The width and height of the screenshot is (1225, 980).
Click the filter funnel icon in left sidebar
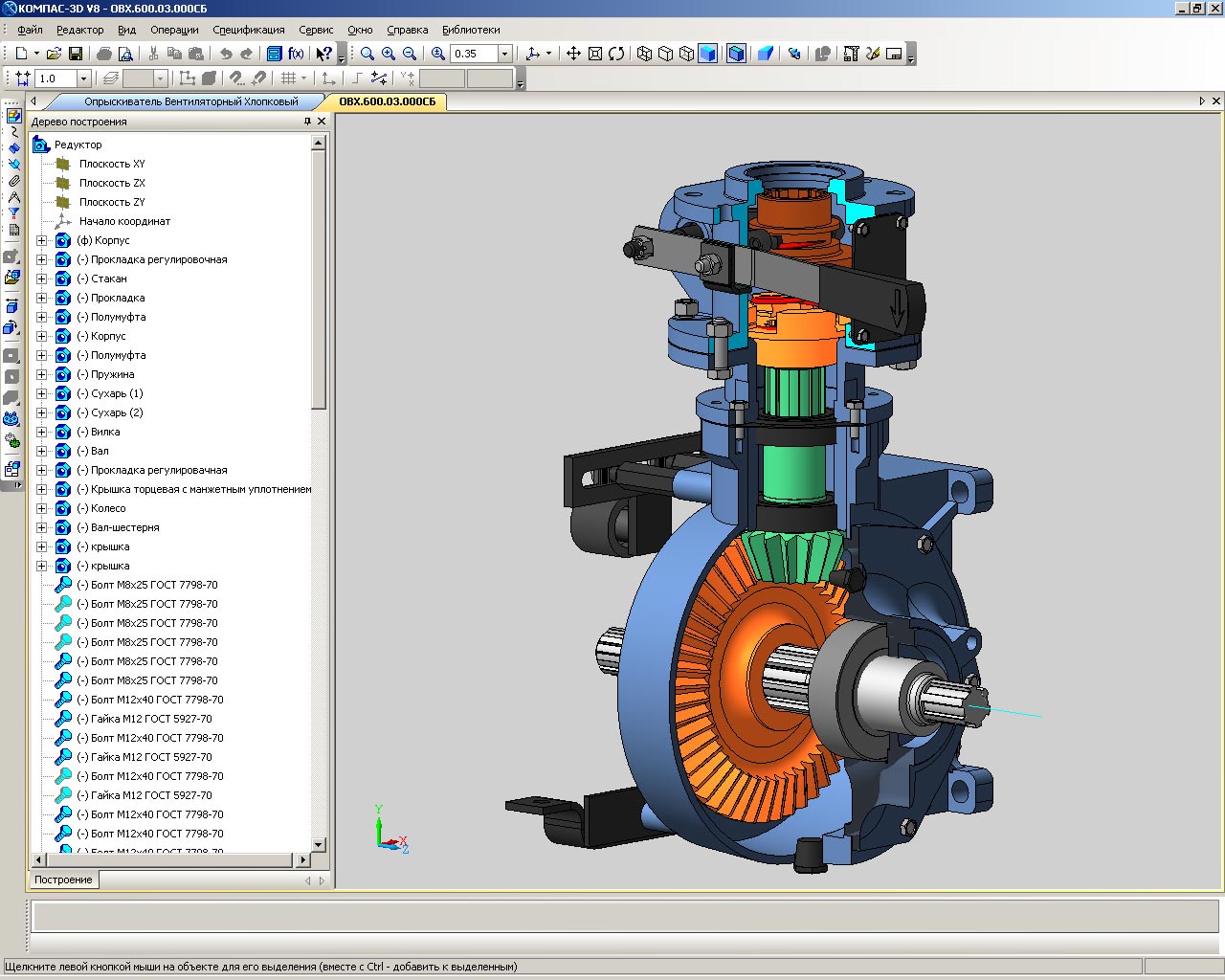[13, 213]
